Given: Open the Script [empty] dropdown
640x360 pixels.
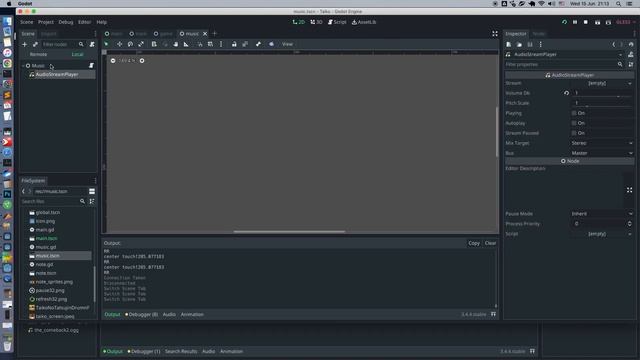Looking at the screenshot, I should pyautogui.click(x=602, y=234).
